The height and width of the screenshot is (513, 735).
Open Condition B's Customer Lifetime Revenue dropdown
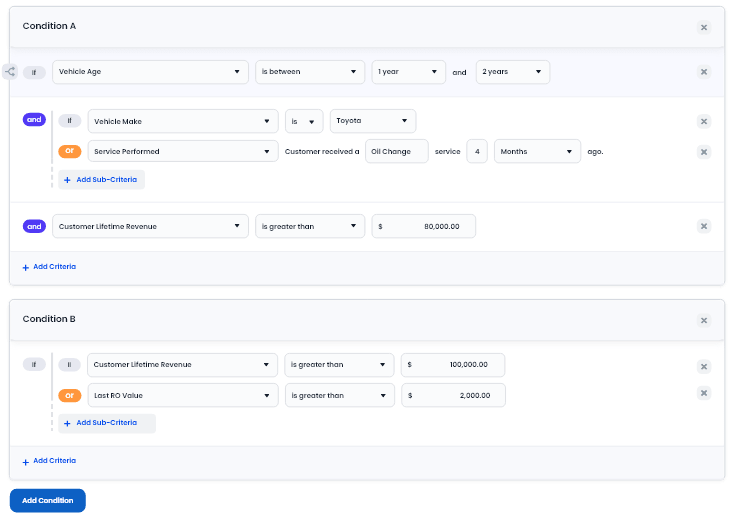click(182, 365)
